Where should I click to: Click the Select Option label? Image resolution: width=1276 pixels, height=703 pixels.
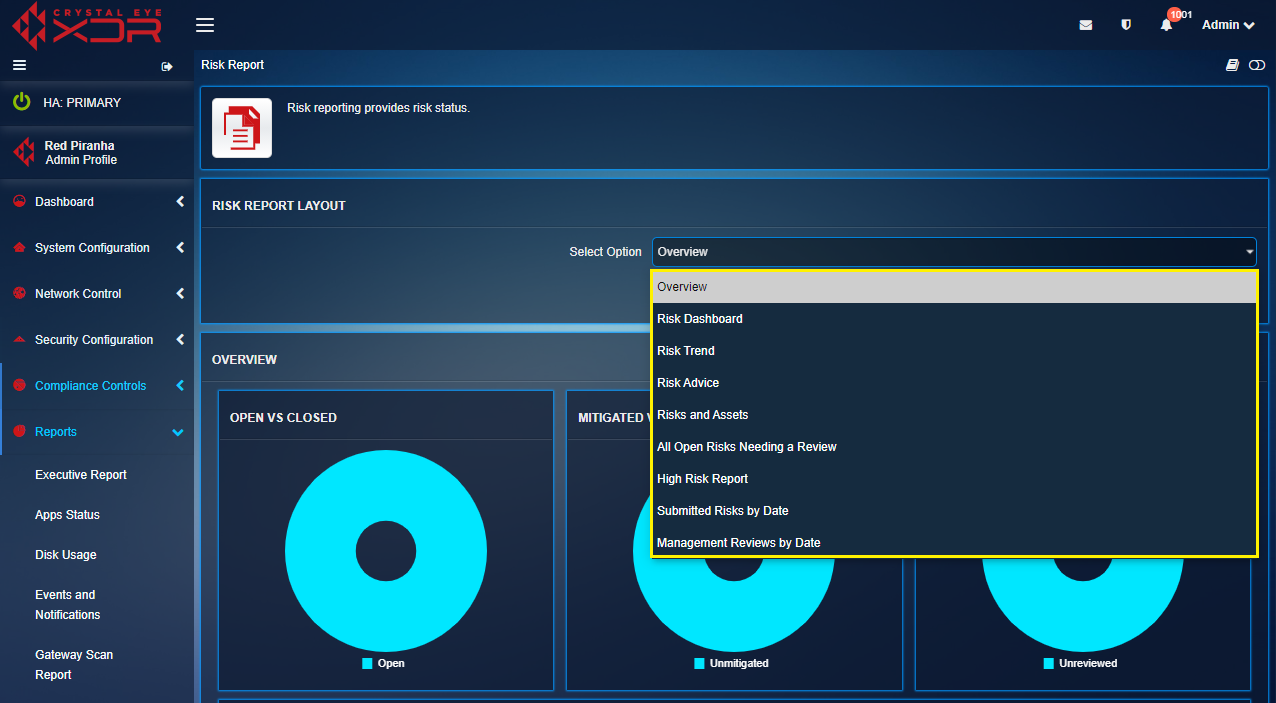coord(606,252)
